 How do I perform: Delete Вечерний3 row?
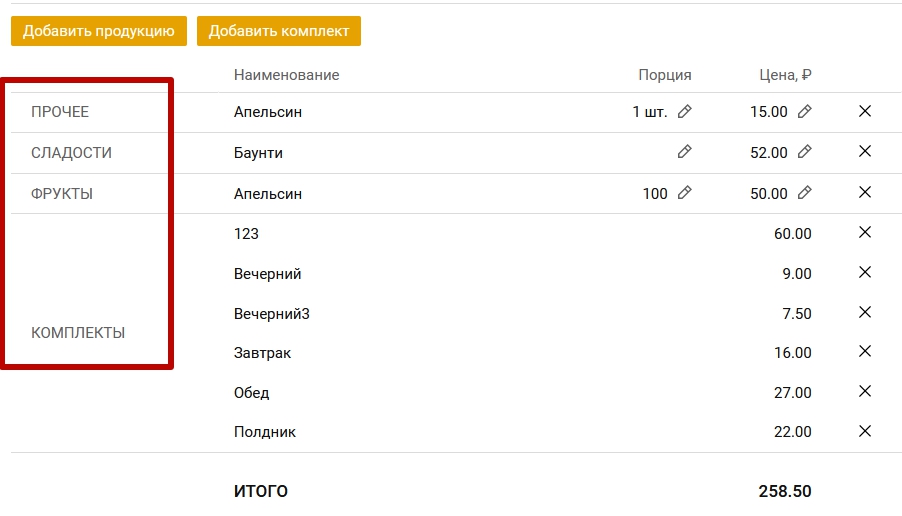[865, 312]
